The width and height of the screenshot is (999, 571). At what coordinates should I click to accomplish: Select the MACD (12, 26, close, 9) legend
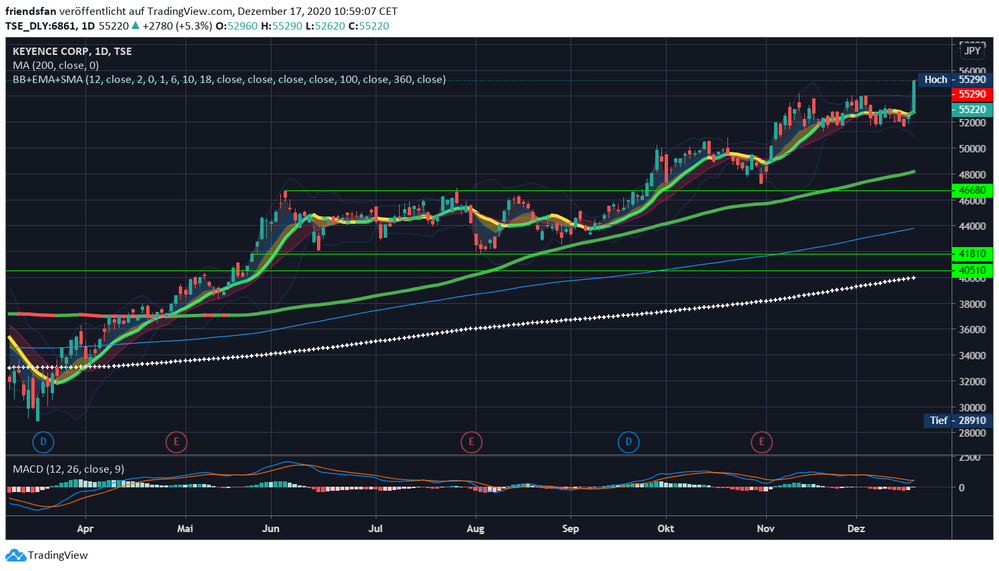tap(69, 468)
